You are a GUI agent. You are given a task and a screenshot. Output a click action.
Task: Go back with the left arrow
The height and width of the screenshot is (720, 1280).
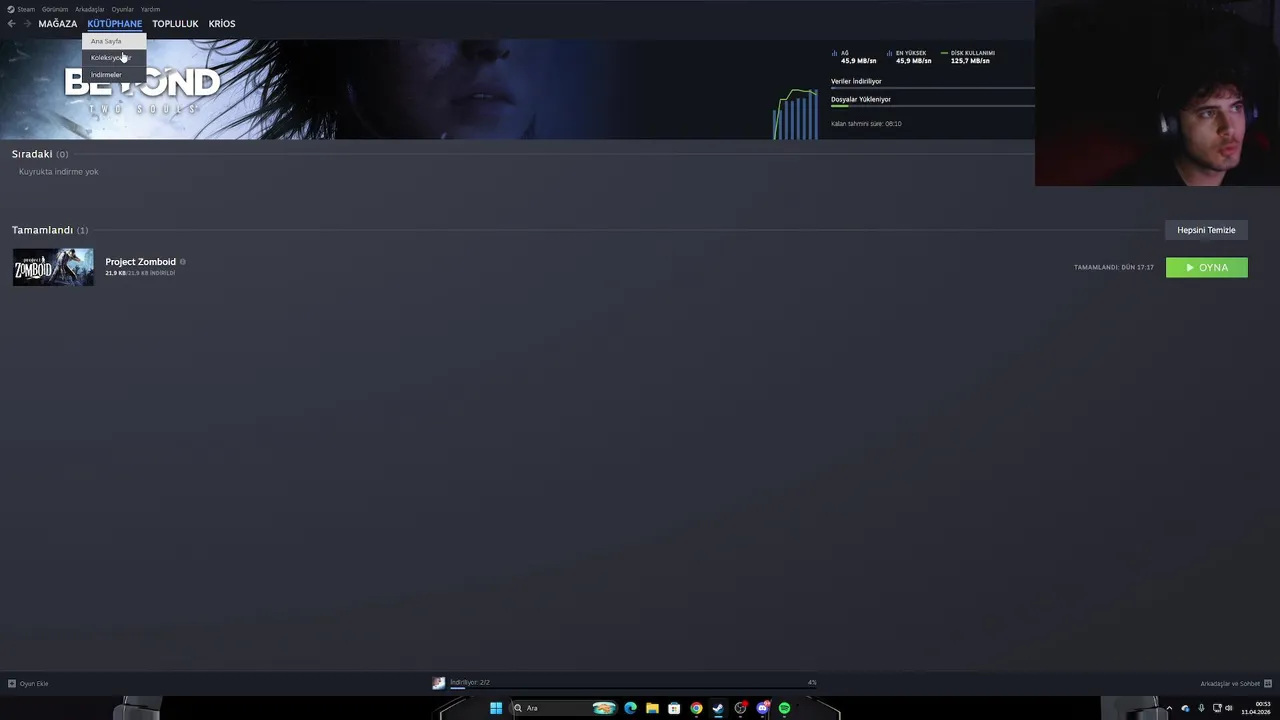point(11,24)
